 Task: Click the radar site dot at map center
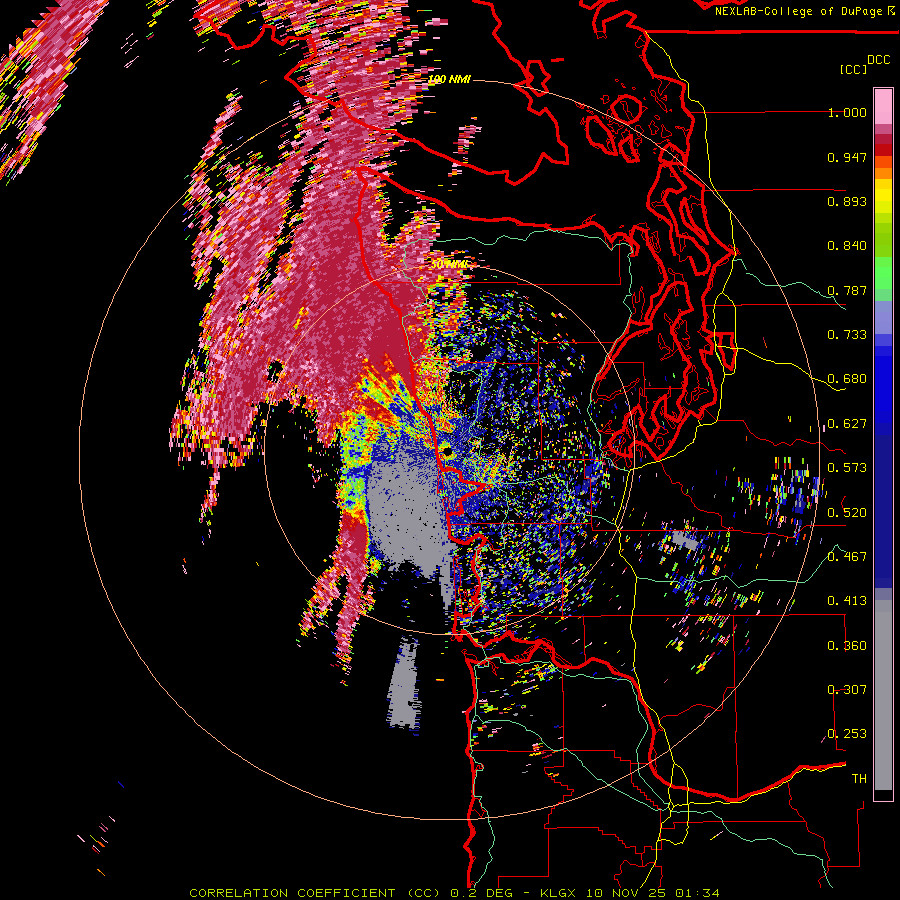click(x=447, y=453)
